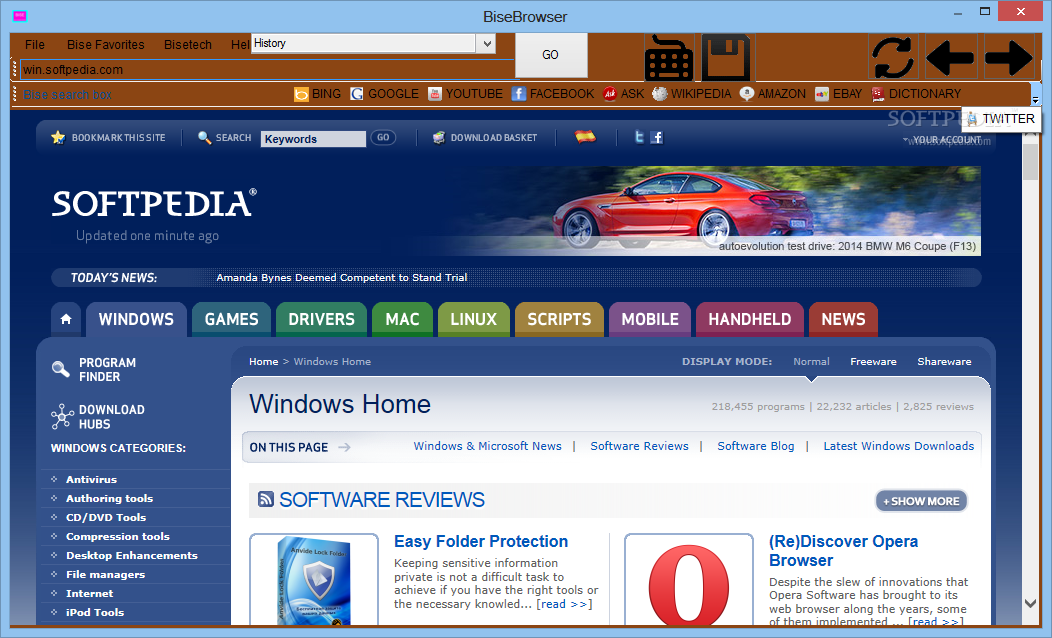
Task: Switch to the SCRIPTS tab
Action: [560, 319]
